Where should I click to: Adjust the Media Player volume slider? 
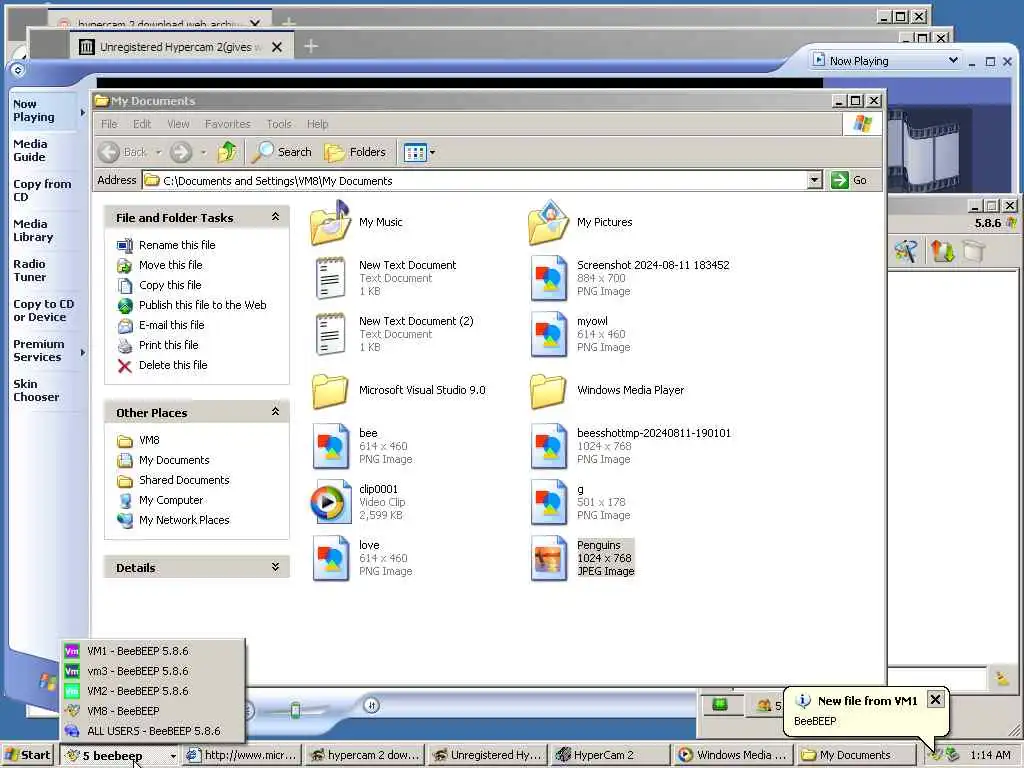pyautogui.click(x=295, y=710)
